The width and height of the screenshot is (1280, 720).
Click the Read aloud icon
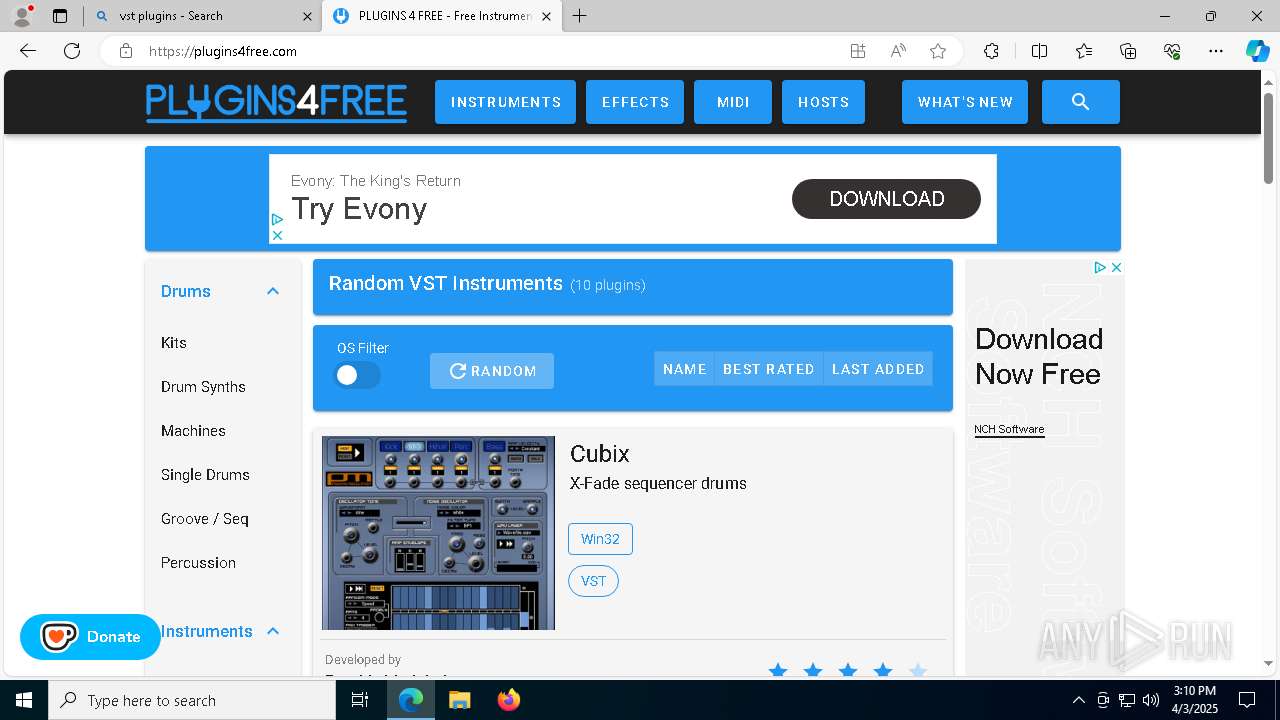coord(898,51)
